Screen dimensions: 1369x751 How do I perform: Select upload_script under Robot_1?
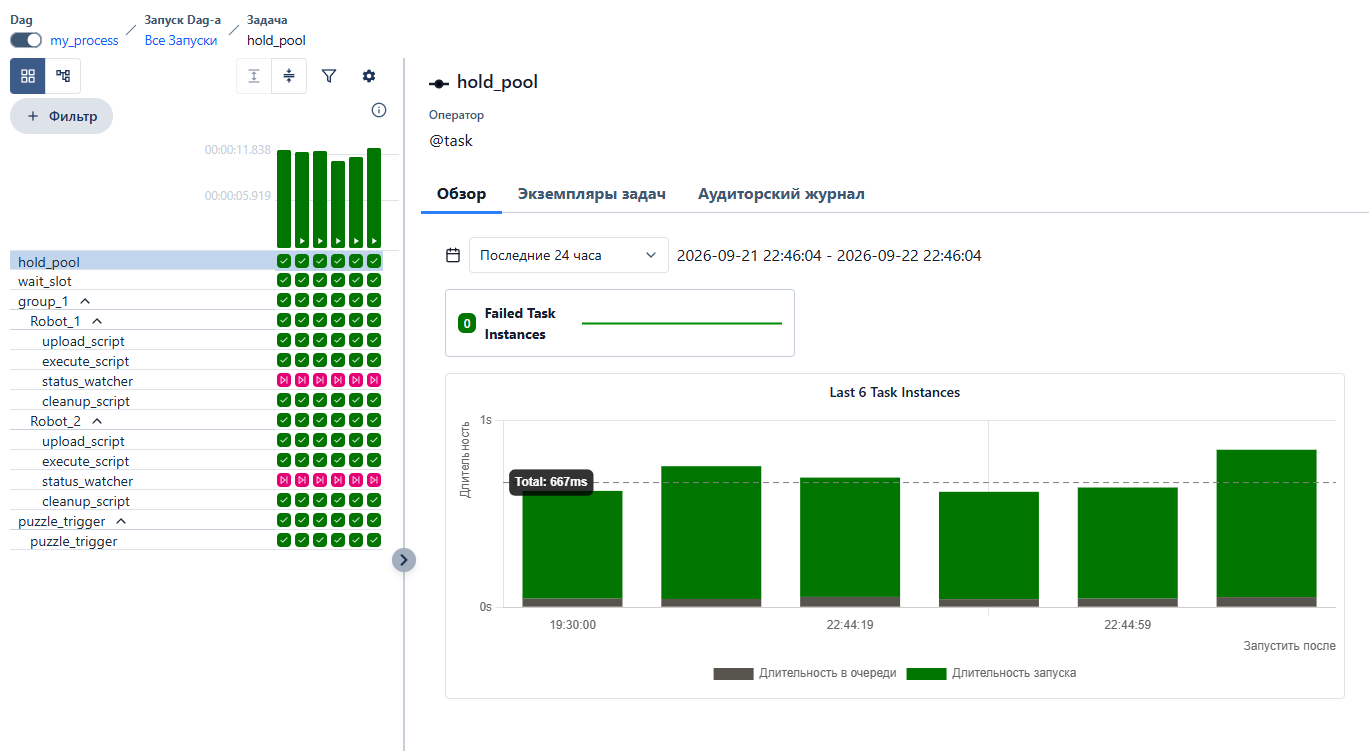pyautogui.click(x=84, y=341)
